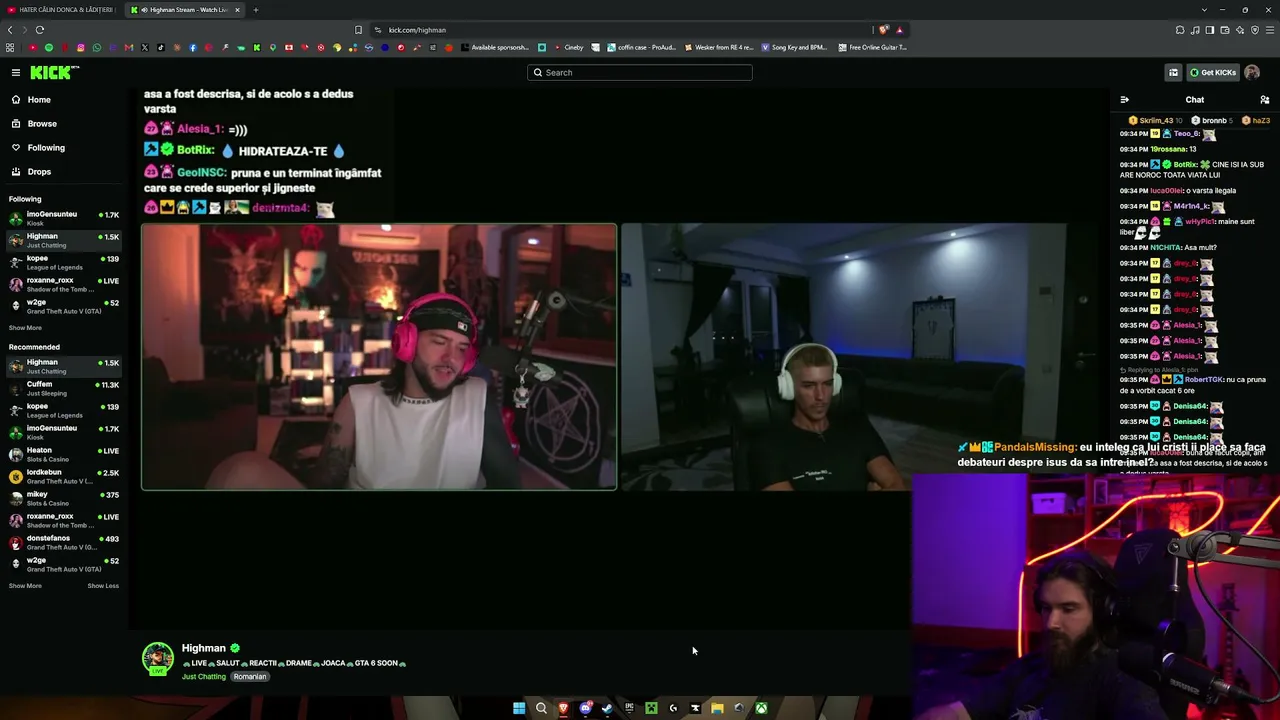1280x720 pixels.
Task: Bookmark this page icon
Action: click(x=358, y=30)
